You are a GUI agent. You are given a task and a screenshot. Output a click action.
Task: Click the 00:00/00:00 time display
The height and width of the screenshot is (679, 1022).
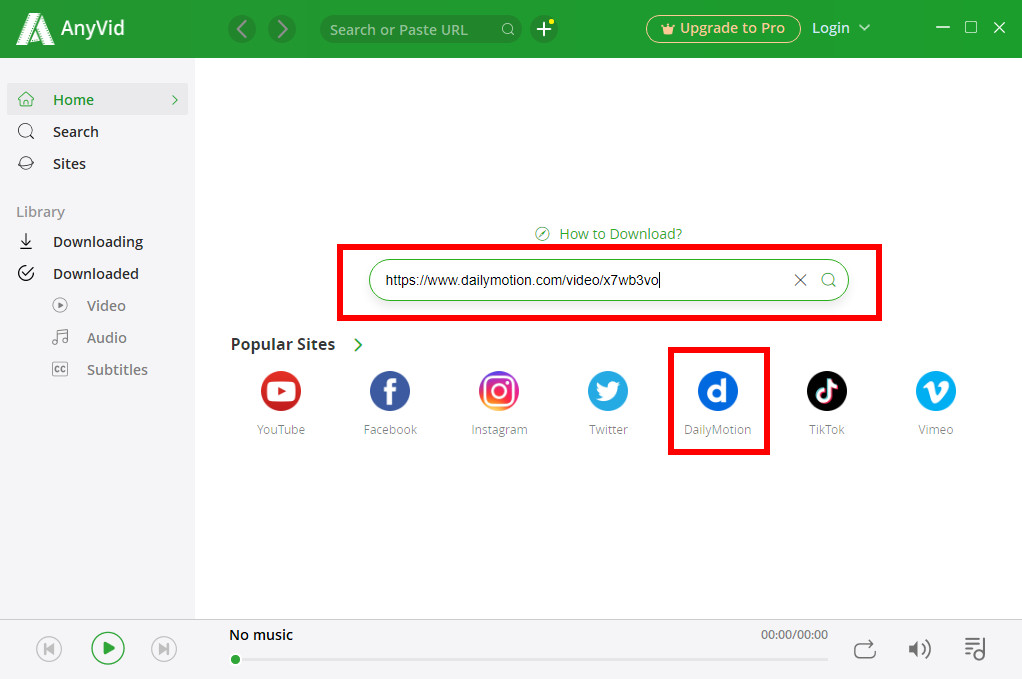pos(794,635)
